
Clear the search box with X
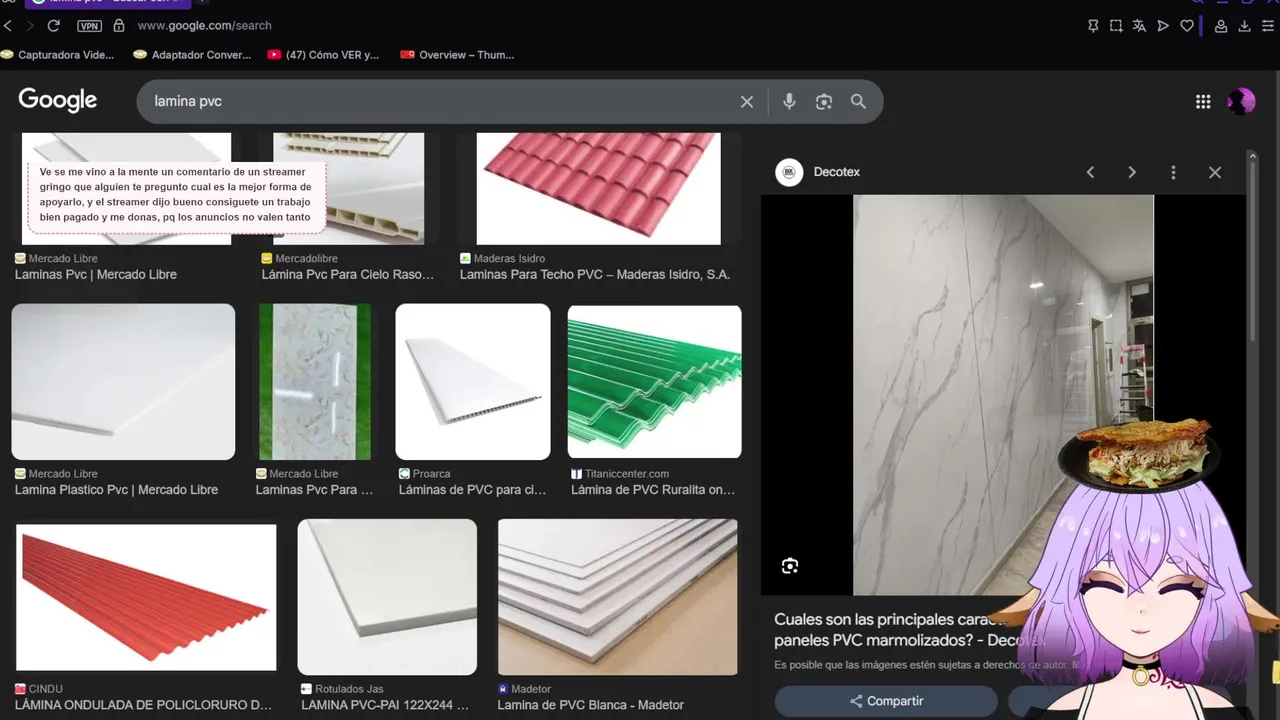click(x=747, y=101)
